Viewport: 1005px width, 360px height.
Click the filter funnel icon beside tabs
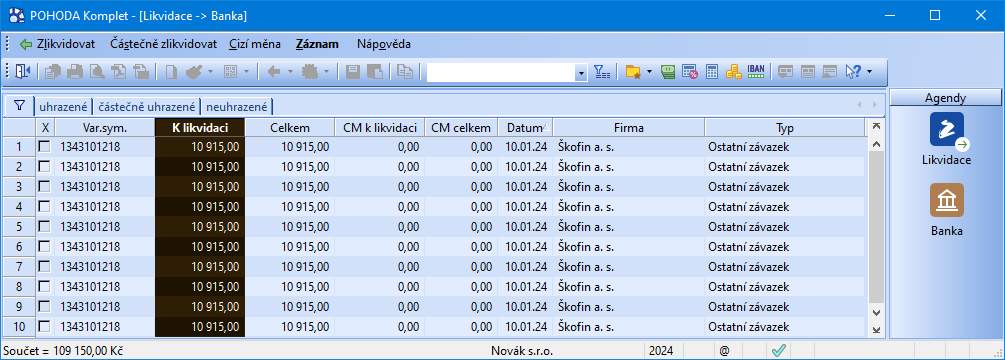[19, 105]
